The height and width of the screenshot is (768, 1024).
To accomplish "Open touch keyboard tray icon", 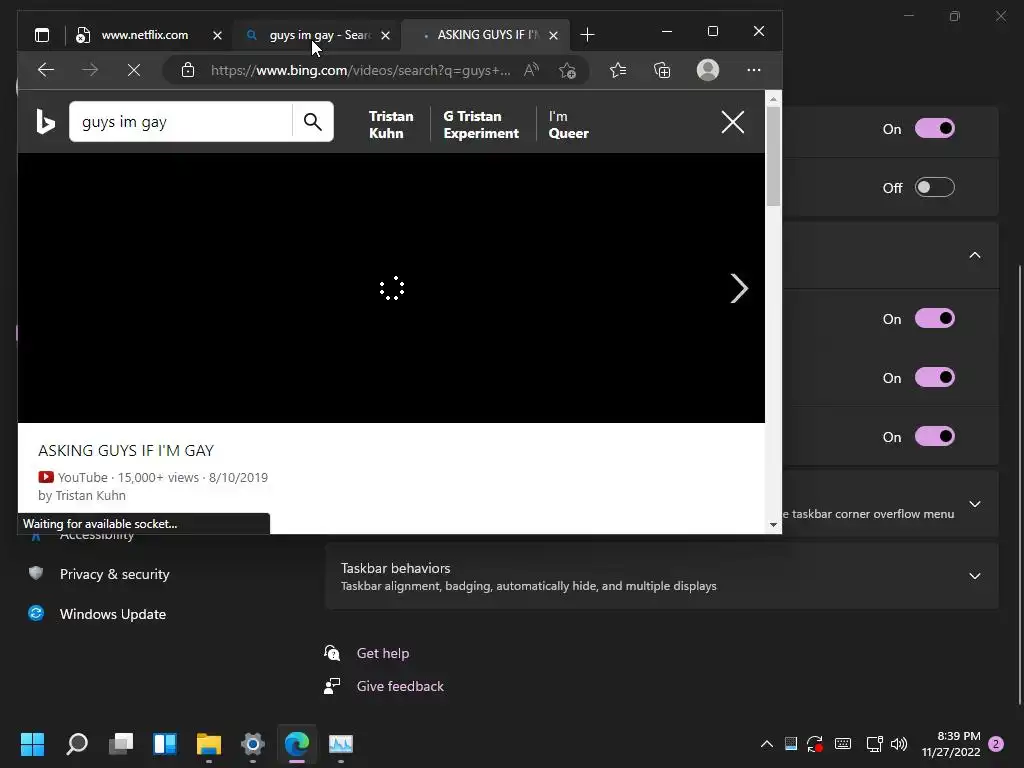I will (843, 744).
